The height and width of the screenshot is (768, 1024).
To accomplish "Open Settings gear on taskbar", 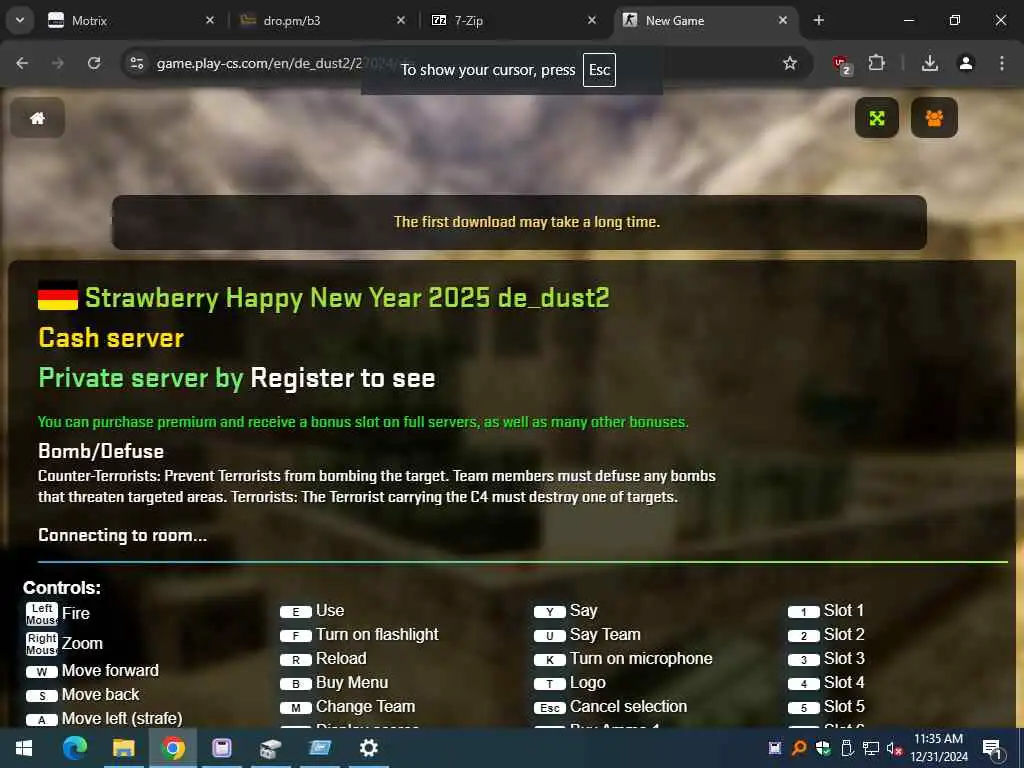I will pos(368,748).
